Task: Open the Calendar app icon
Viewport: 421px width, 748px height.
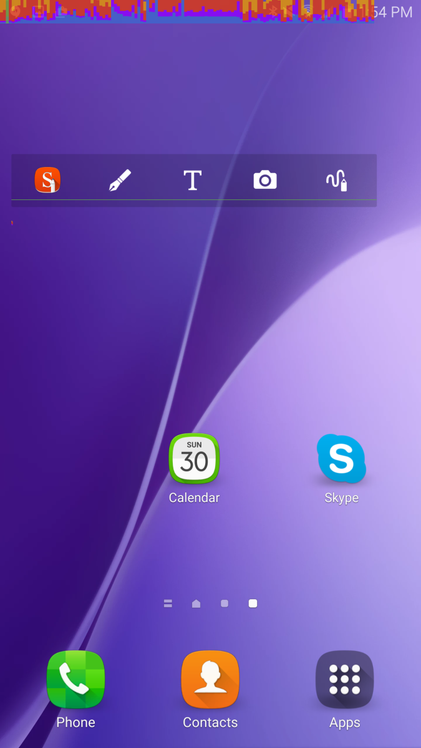Action: [x=194, y=458]
